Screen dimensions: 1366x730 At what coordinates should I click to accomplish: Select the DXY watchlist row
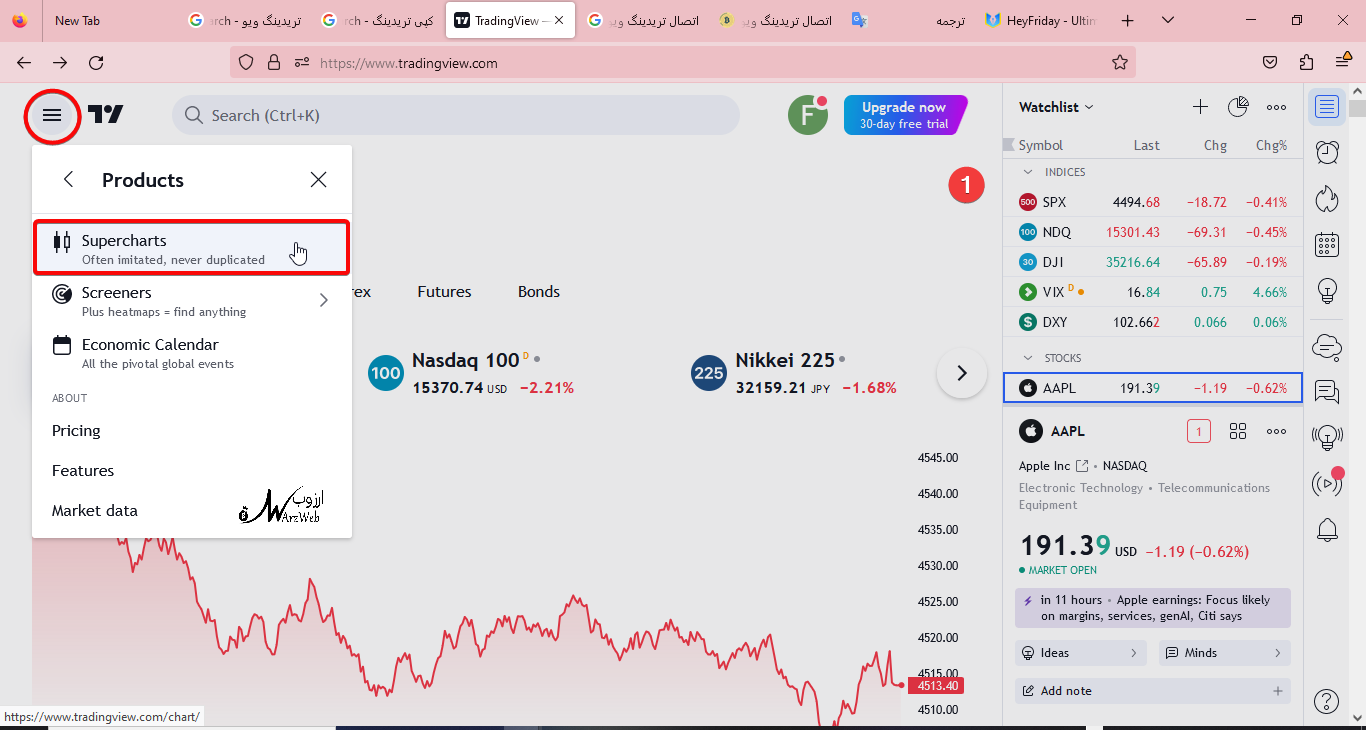coord(1153,322)
